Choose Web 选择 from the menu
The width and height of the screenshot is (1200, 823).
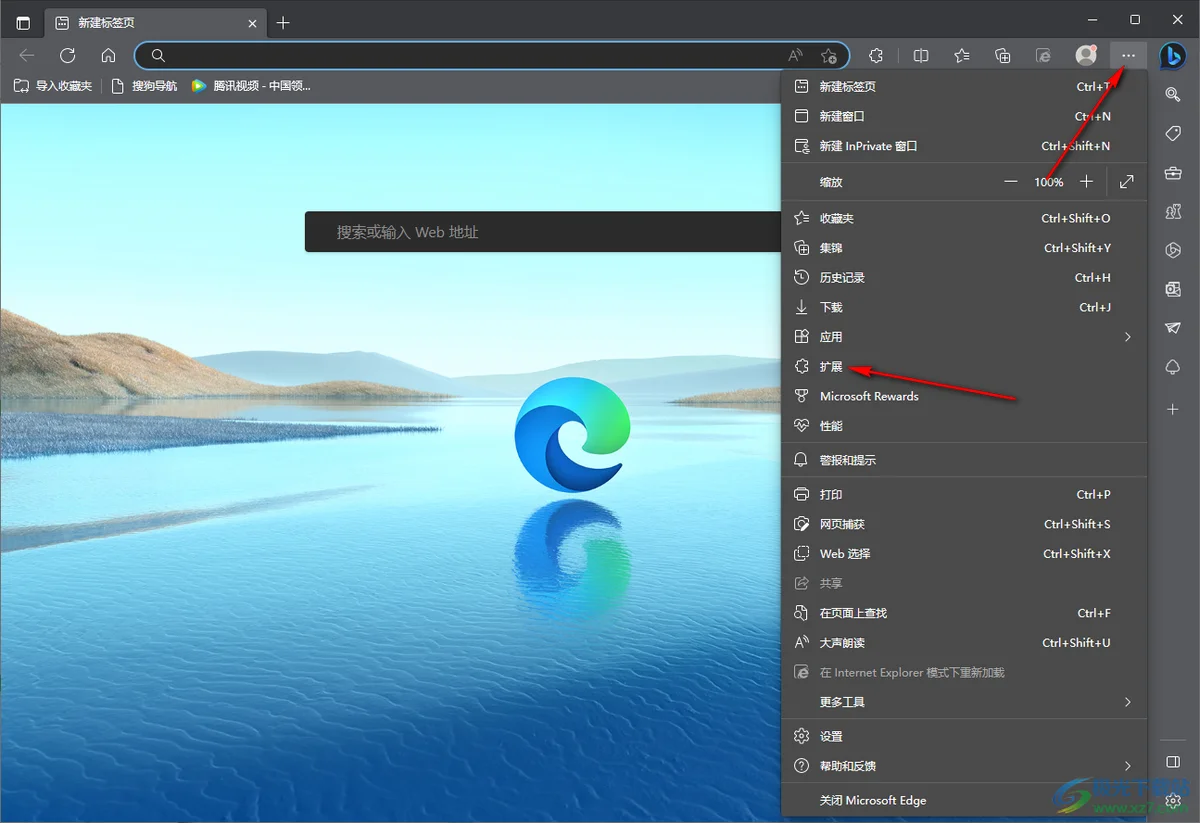[x=964, y=554]
